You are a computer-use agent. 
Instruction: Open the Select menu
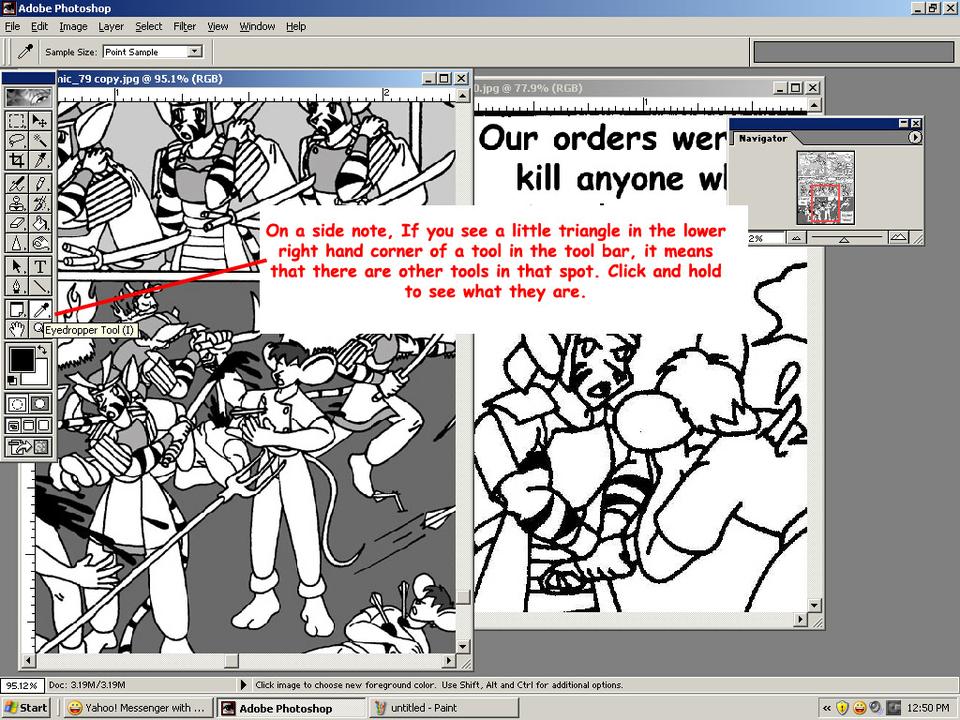149,26
